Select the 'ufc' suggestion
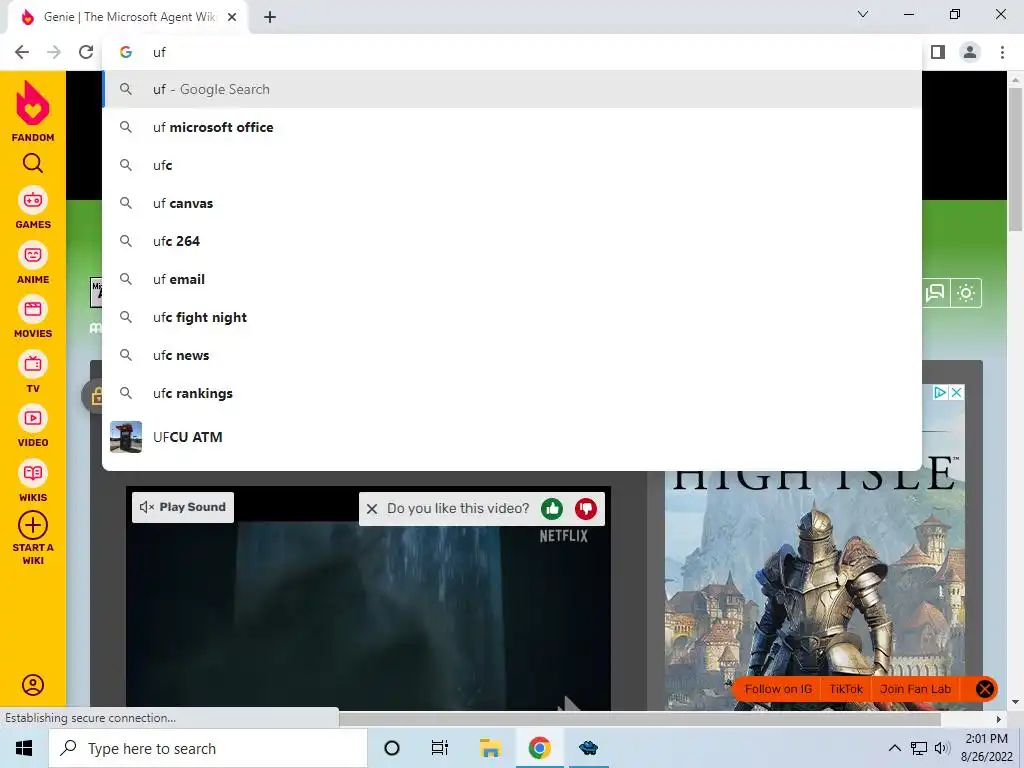The width and height of the screenshot is (1024, 768). pyautogui.click(x=512, y=165)
